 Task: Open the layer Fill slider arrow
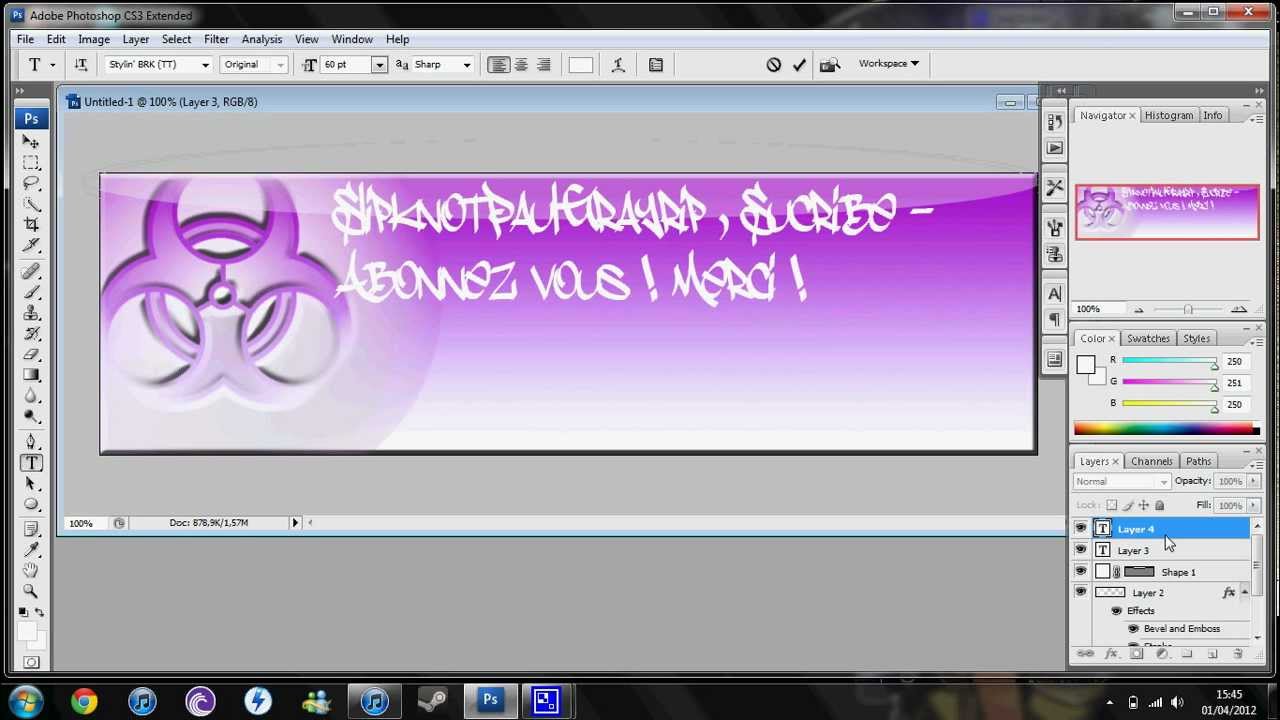coord(1253,506)
